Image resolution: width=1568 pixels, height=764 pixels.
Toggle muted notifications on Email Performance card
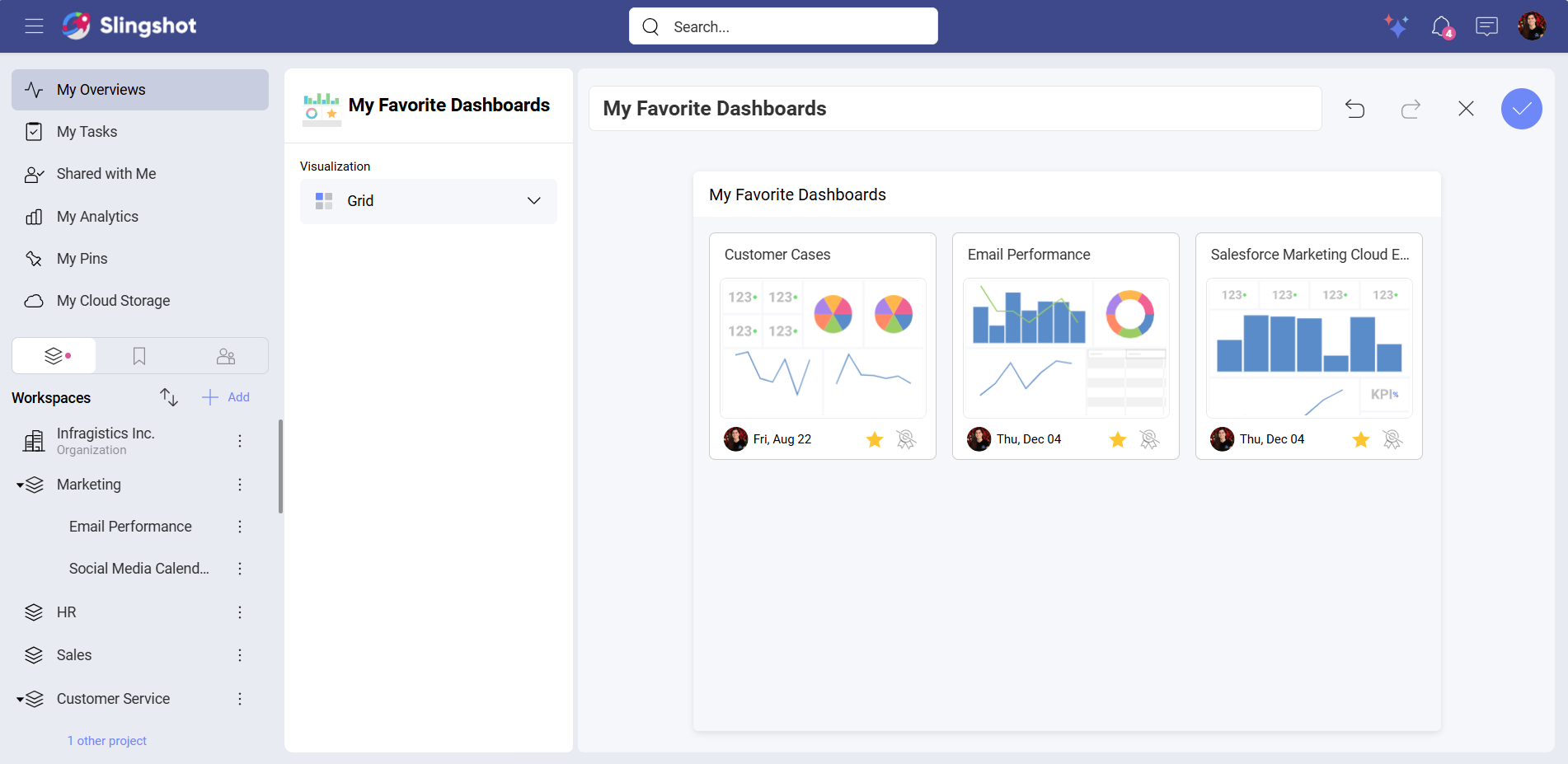pyautogui.click(x=1149, y=439)
